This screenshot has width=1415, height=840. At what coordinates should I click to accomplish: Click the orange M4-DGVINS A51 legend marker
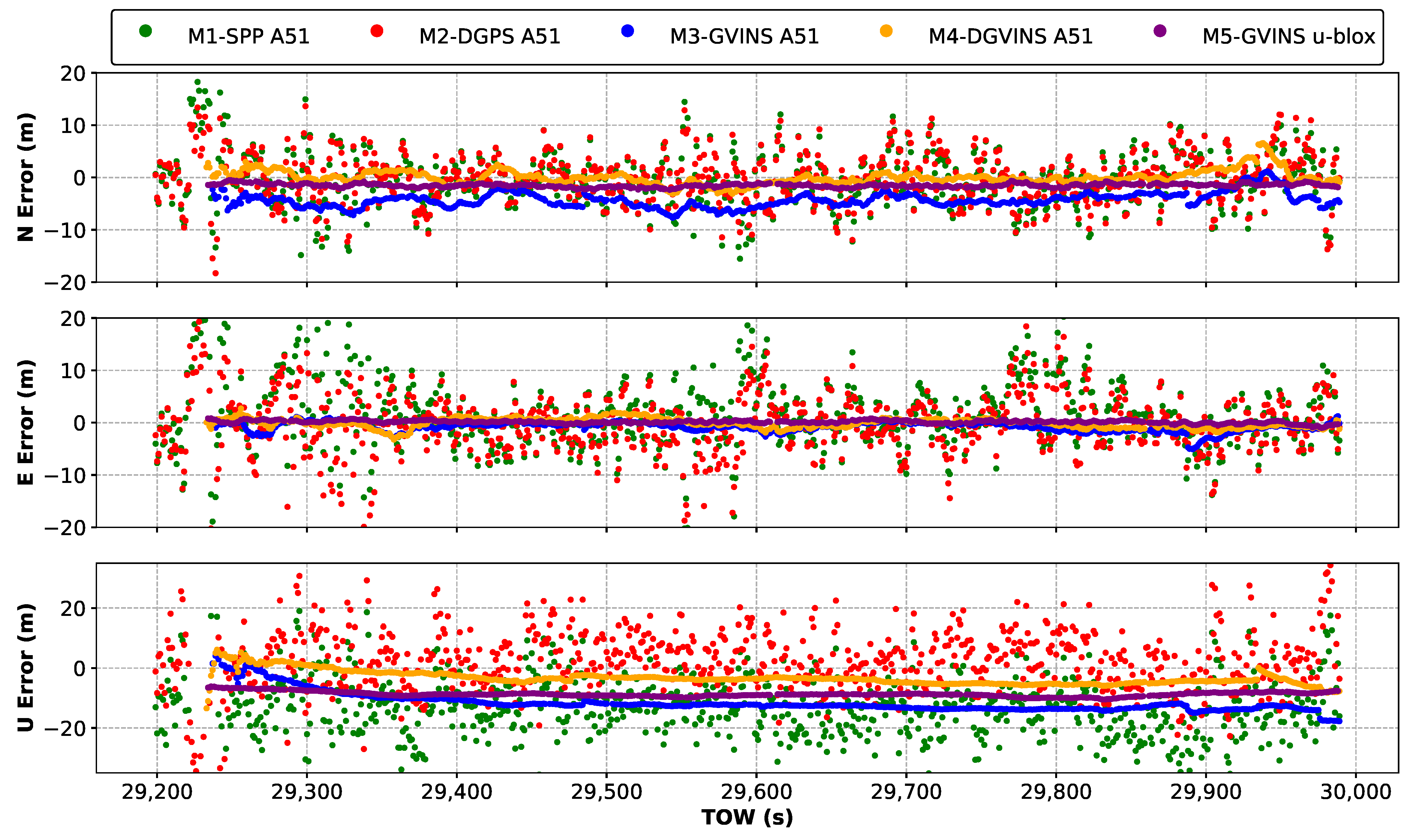(886, 31)
